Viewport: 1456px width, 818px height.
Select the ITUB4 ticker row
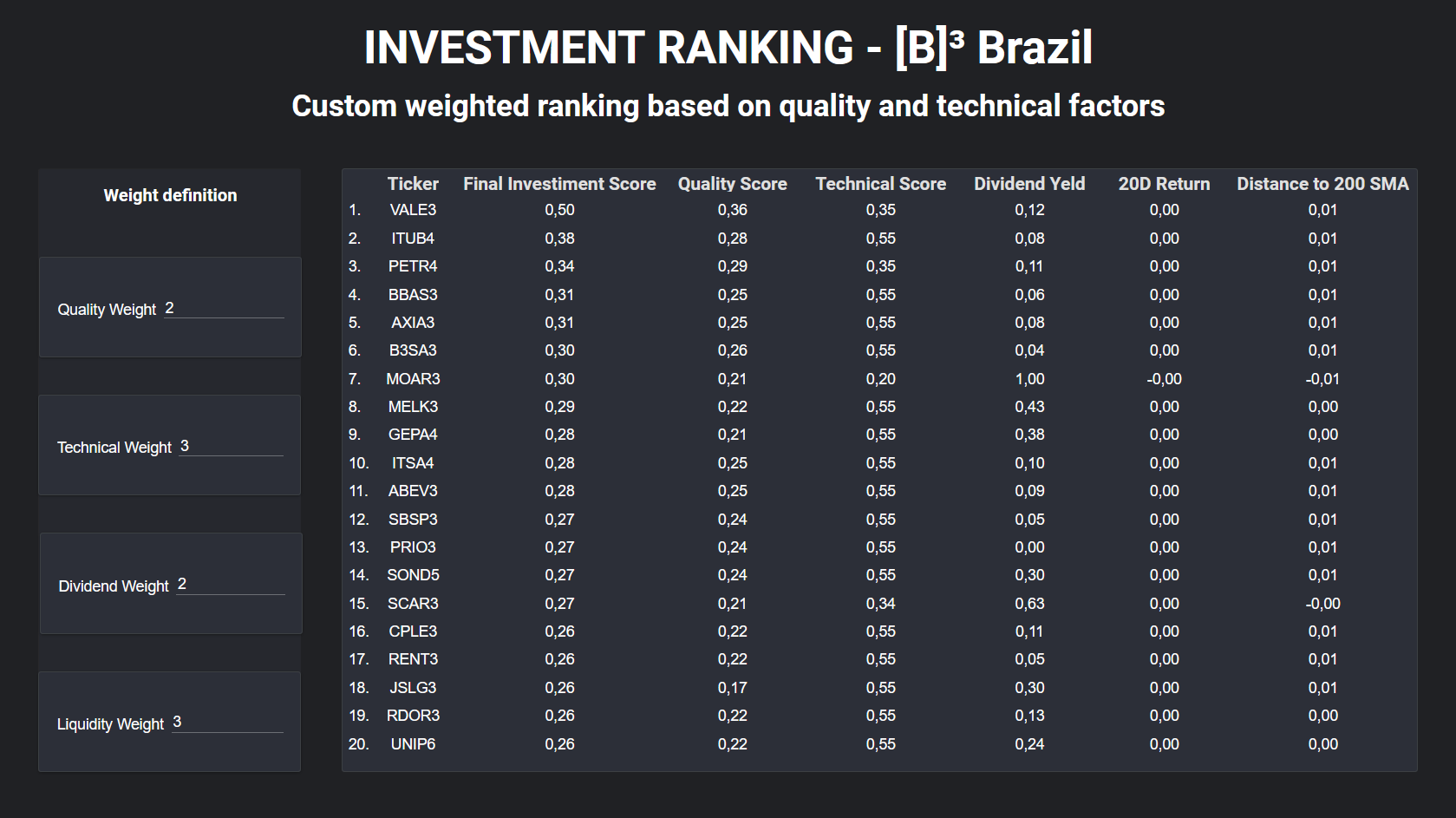413,239
